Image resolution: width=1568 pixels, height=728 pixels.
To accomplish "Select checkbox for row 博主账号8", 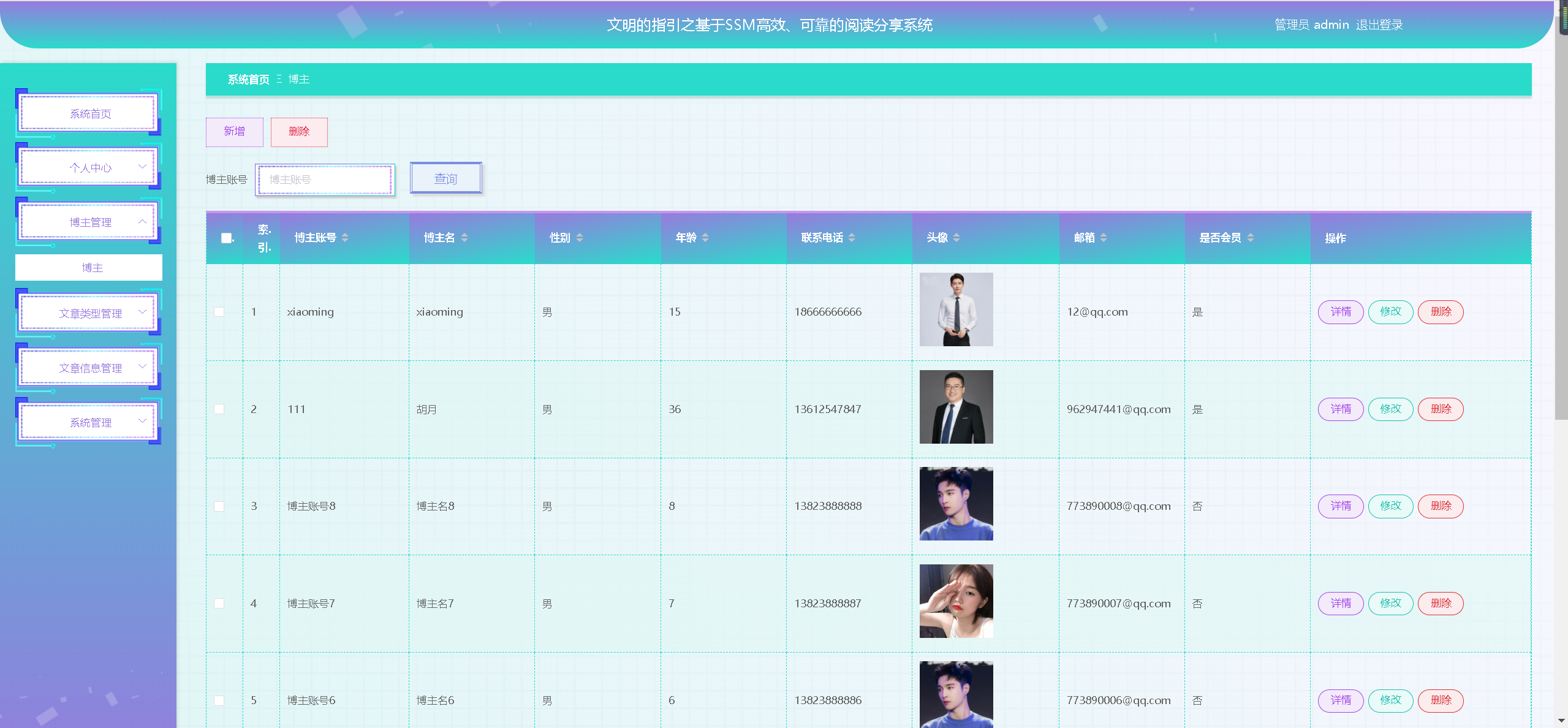I will (x=219, y=506).
